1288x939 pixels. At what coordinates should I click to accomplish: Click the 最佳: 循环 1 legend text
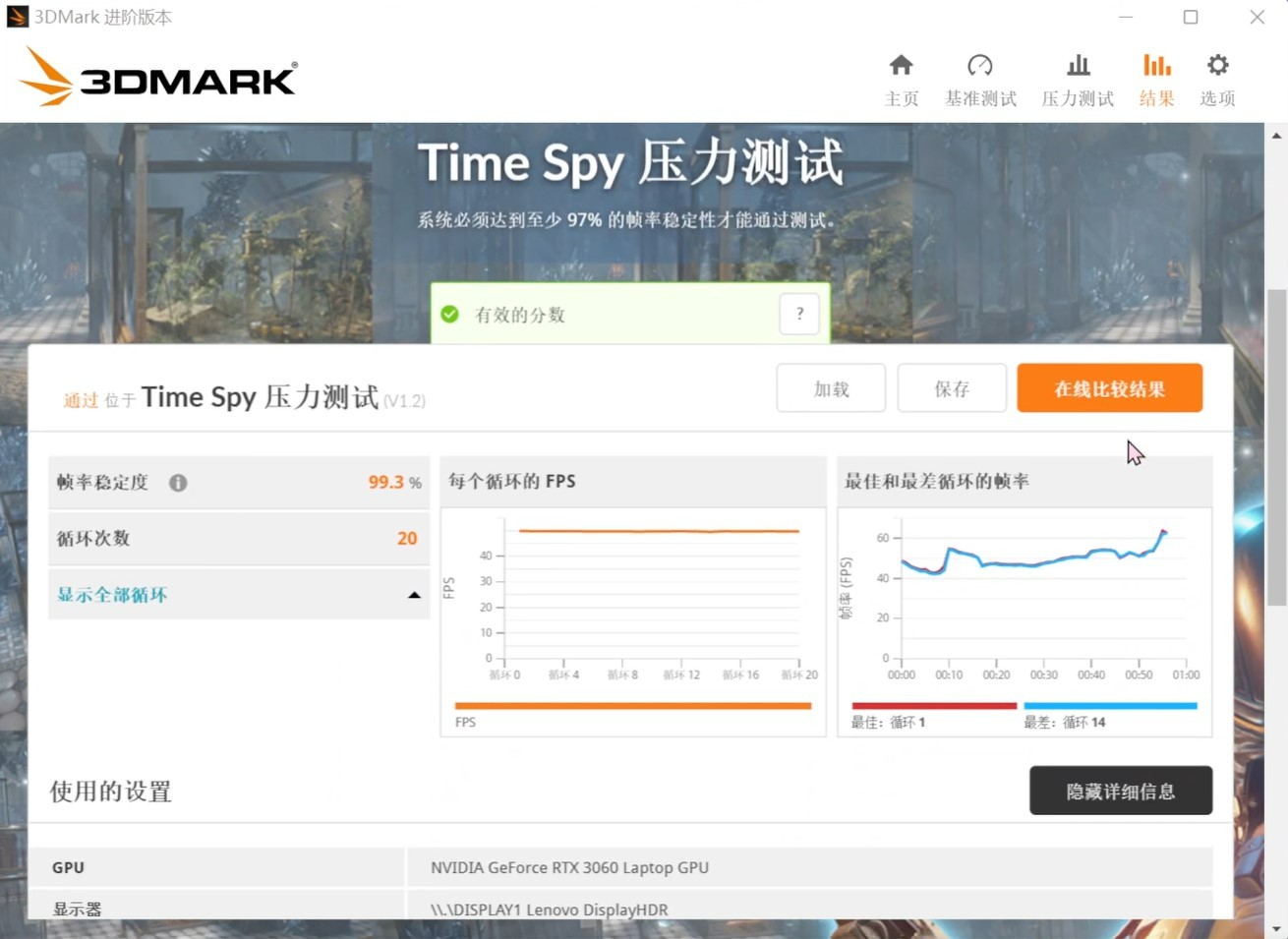888,722
